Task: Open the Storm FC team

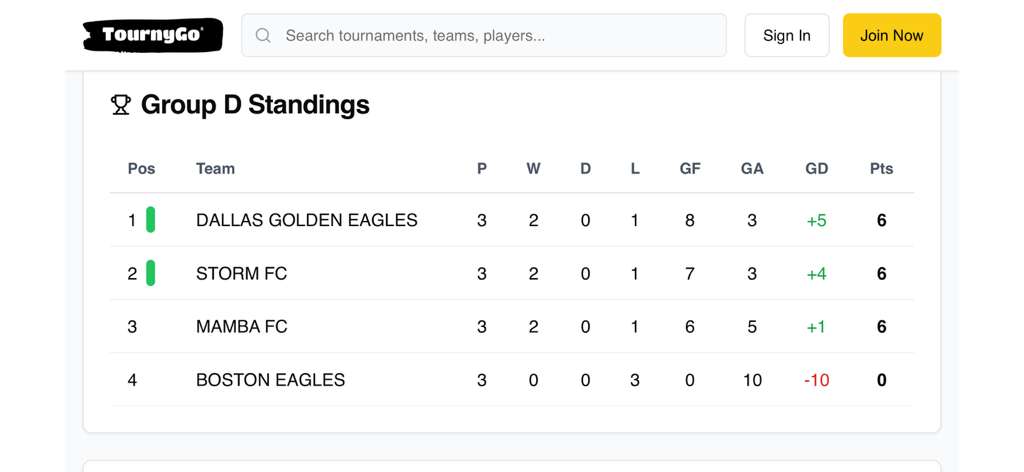Action: tap(241, 273)
